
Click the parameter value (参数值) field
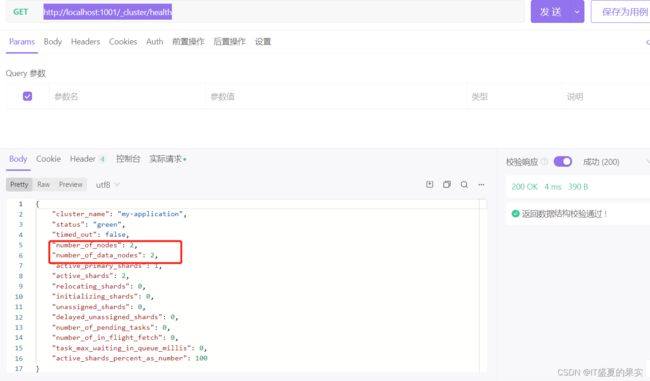point(336,97)
